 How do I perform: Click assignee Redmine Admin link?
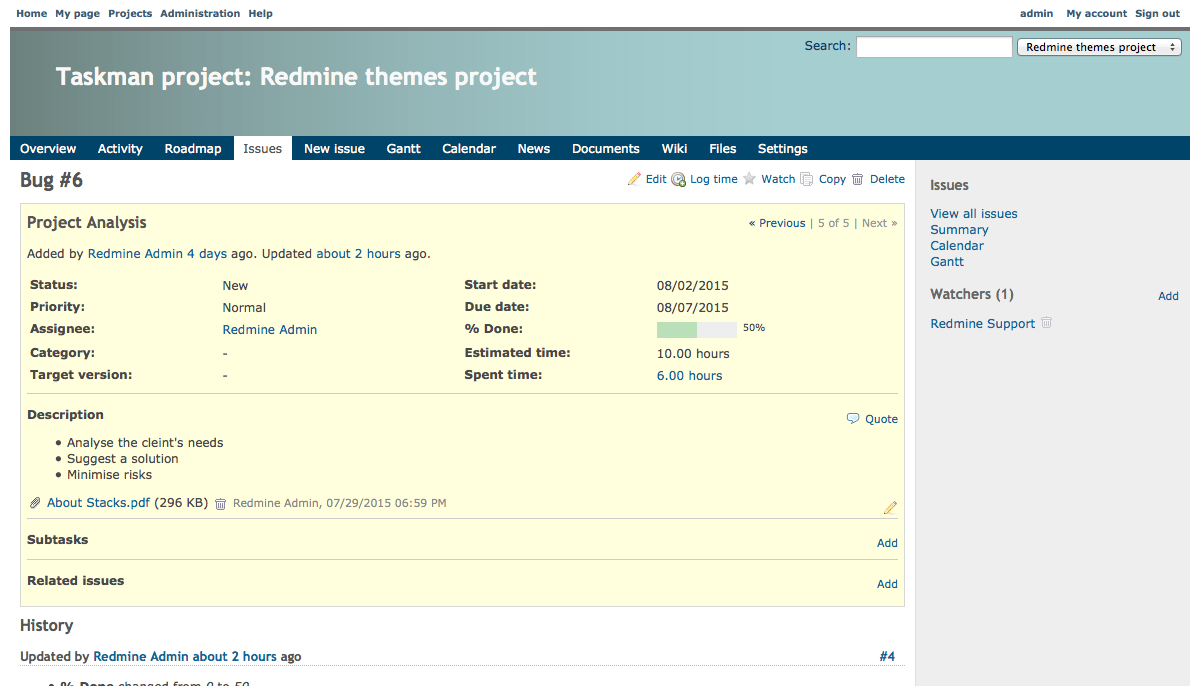point(270,330)
